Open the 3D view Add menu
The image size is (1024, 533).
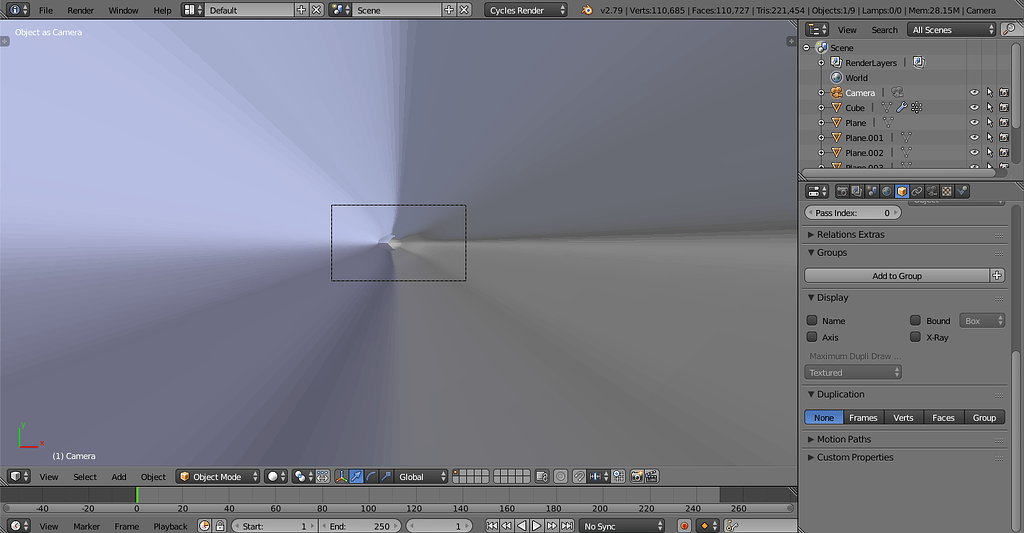119,477
